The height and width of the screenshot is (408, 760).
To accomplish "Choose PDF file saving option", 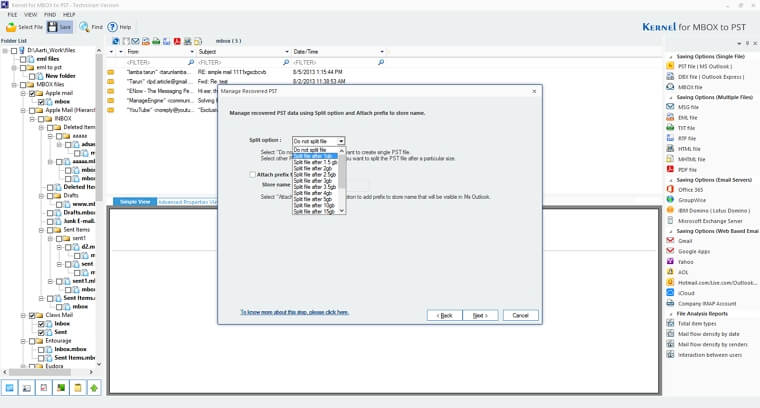I will [x=687, y=170].
